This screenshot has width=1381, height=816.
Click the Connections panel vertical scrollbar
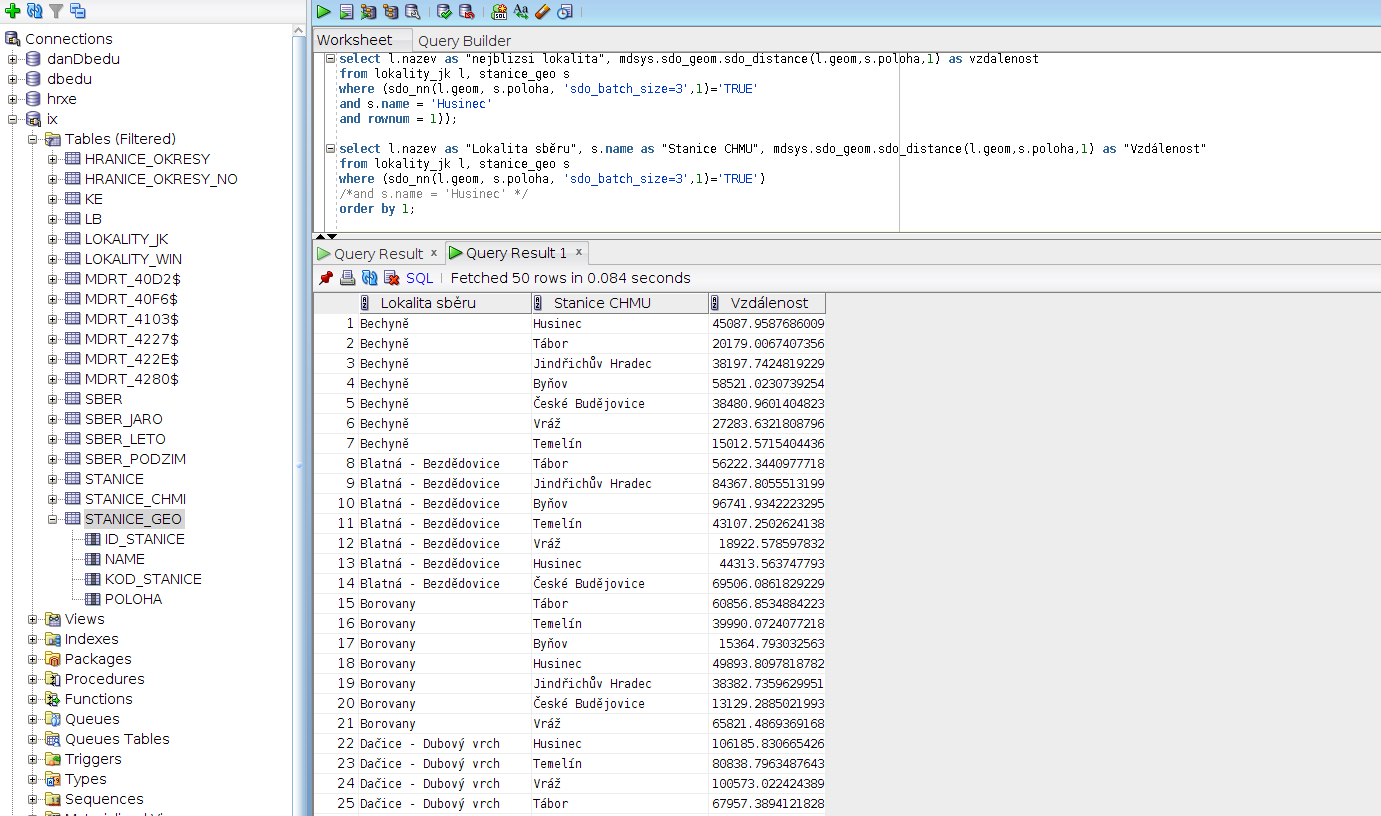click(298, 420)
